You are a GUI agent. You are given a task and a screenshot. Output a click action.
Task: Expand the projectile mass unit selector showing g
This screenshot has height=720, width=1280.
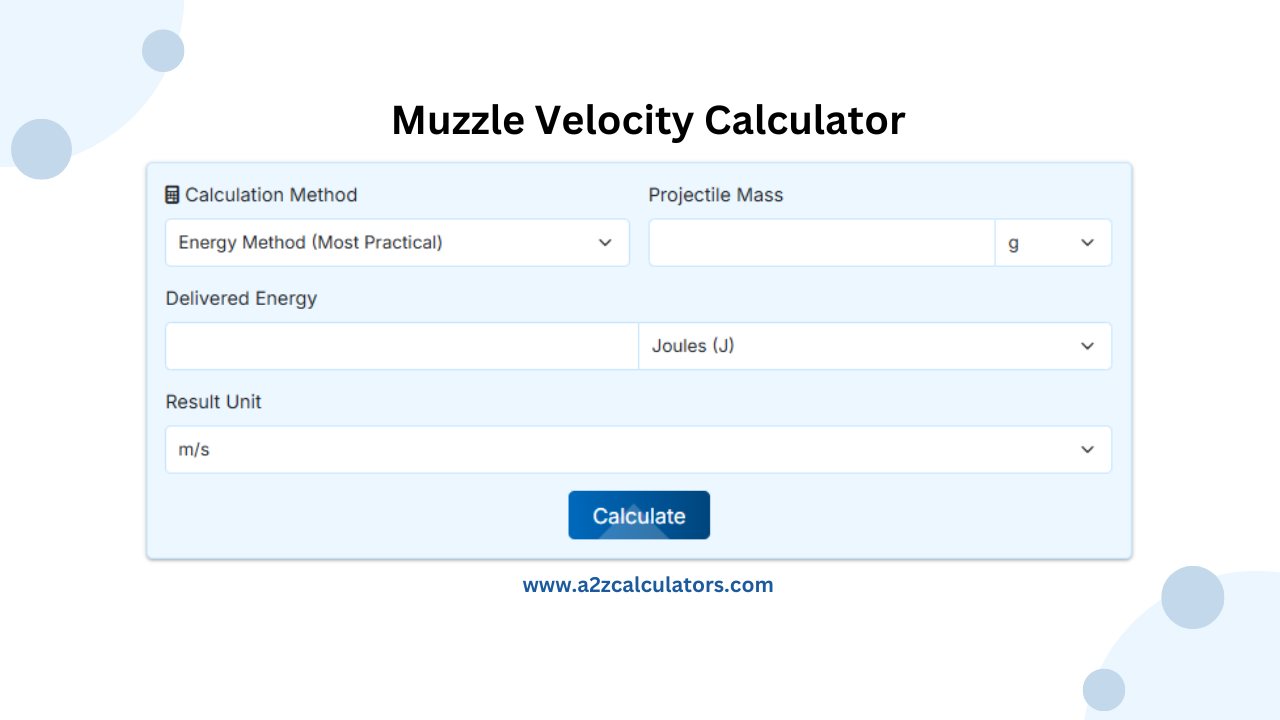1053,242
